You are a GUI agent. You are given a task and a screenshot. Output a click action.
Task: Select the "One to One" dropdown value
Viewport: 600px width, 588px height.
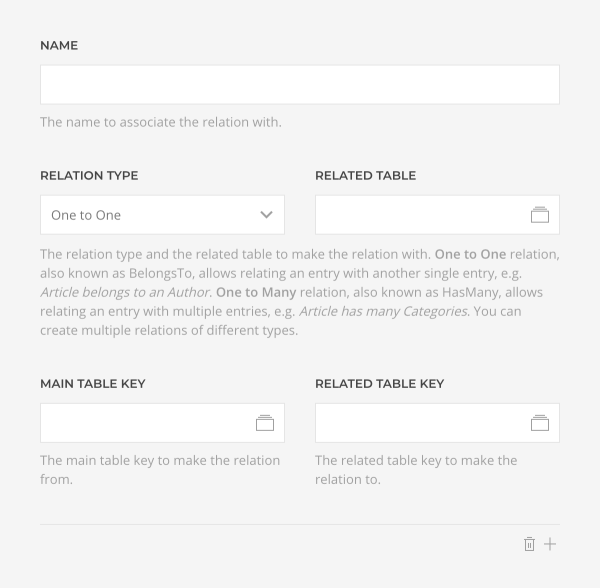point(86,215)
